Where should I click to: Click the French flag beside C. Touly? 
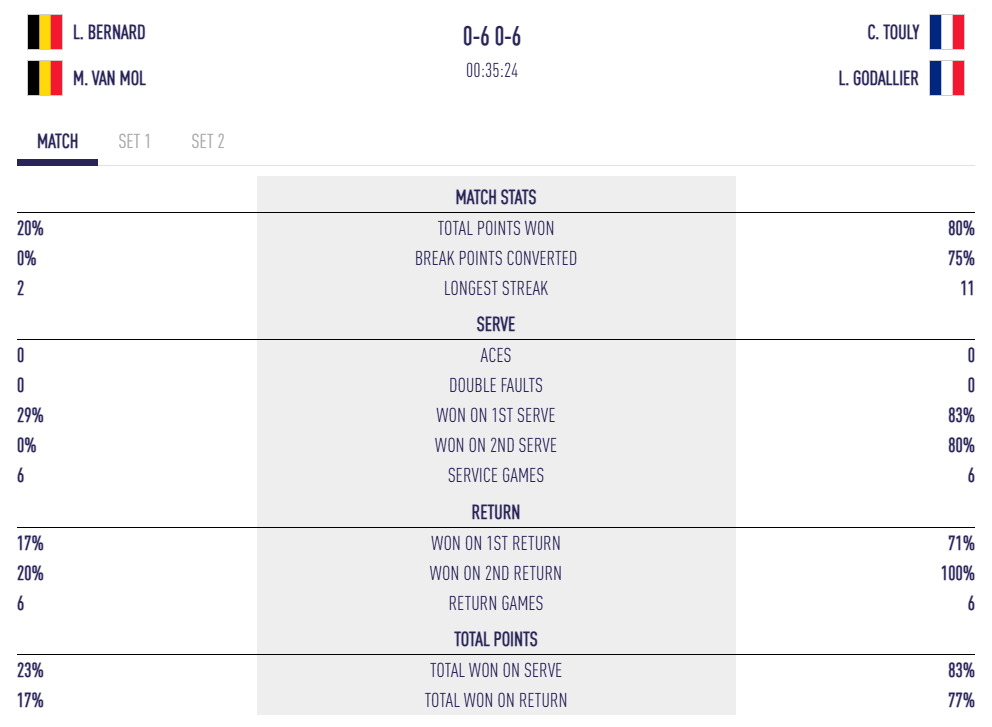(946, 32)
